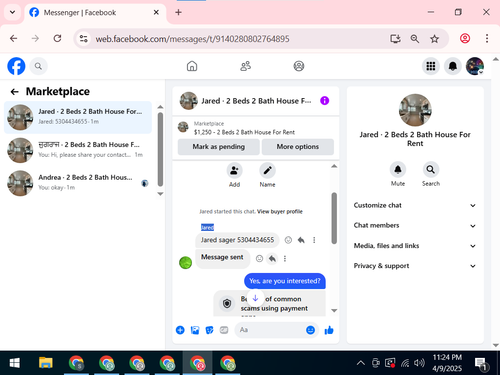React to the Message sent bubble
The height and width of the screenshot is (375, 500).
[x=259, y=258]
